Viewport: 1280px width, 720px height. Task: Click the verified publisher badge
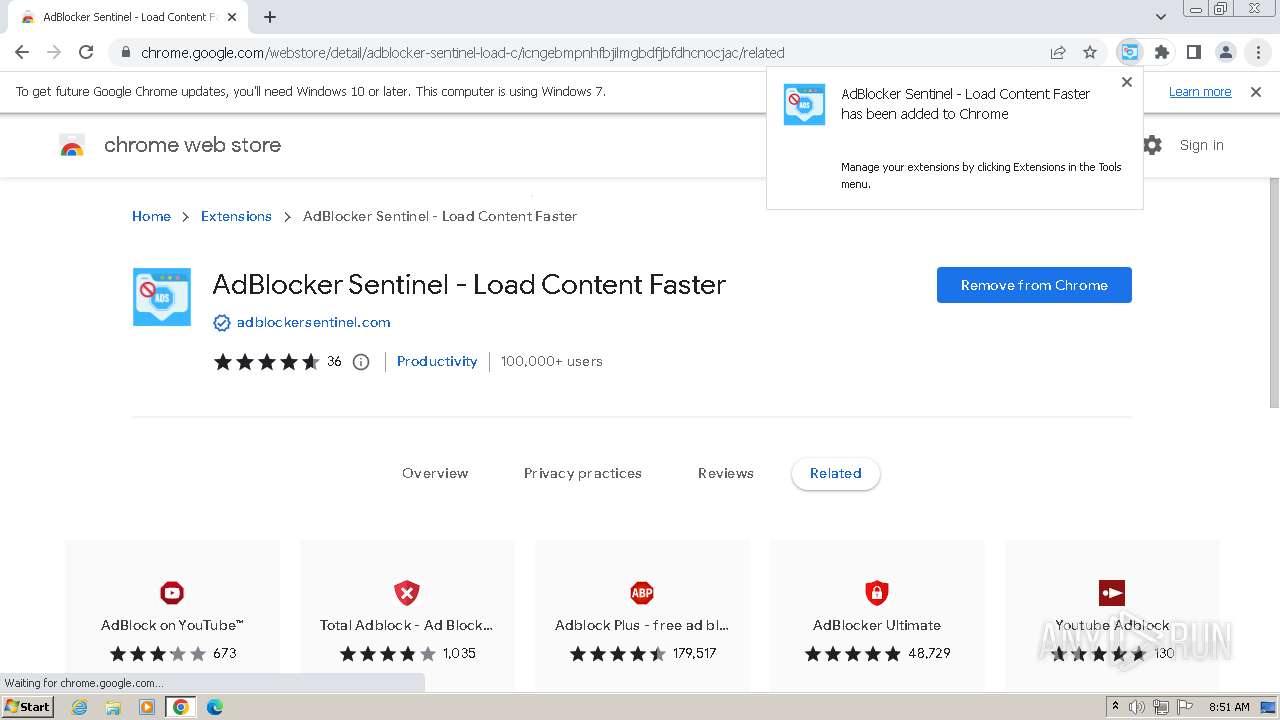221,322
